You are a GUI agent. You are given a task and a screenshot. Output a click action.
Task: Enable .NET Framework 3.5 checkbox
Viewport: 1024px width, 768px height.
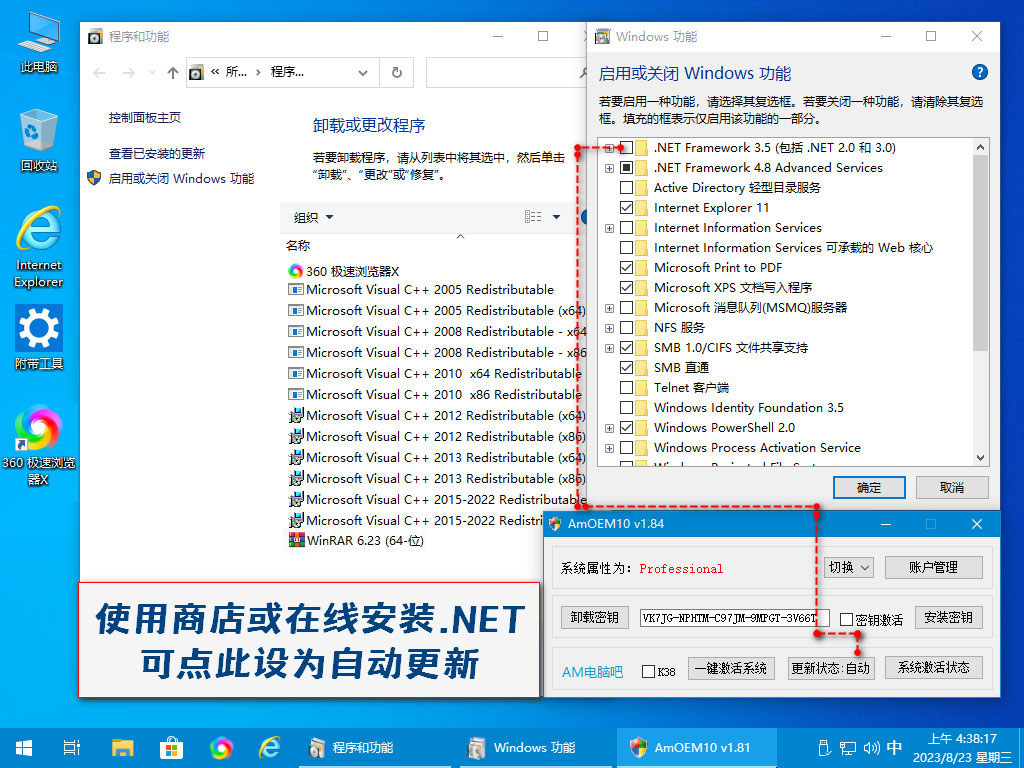point(626,148)
